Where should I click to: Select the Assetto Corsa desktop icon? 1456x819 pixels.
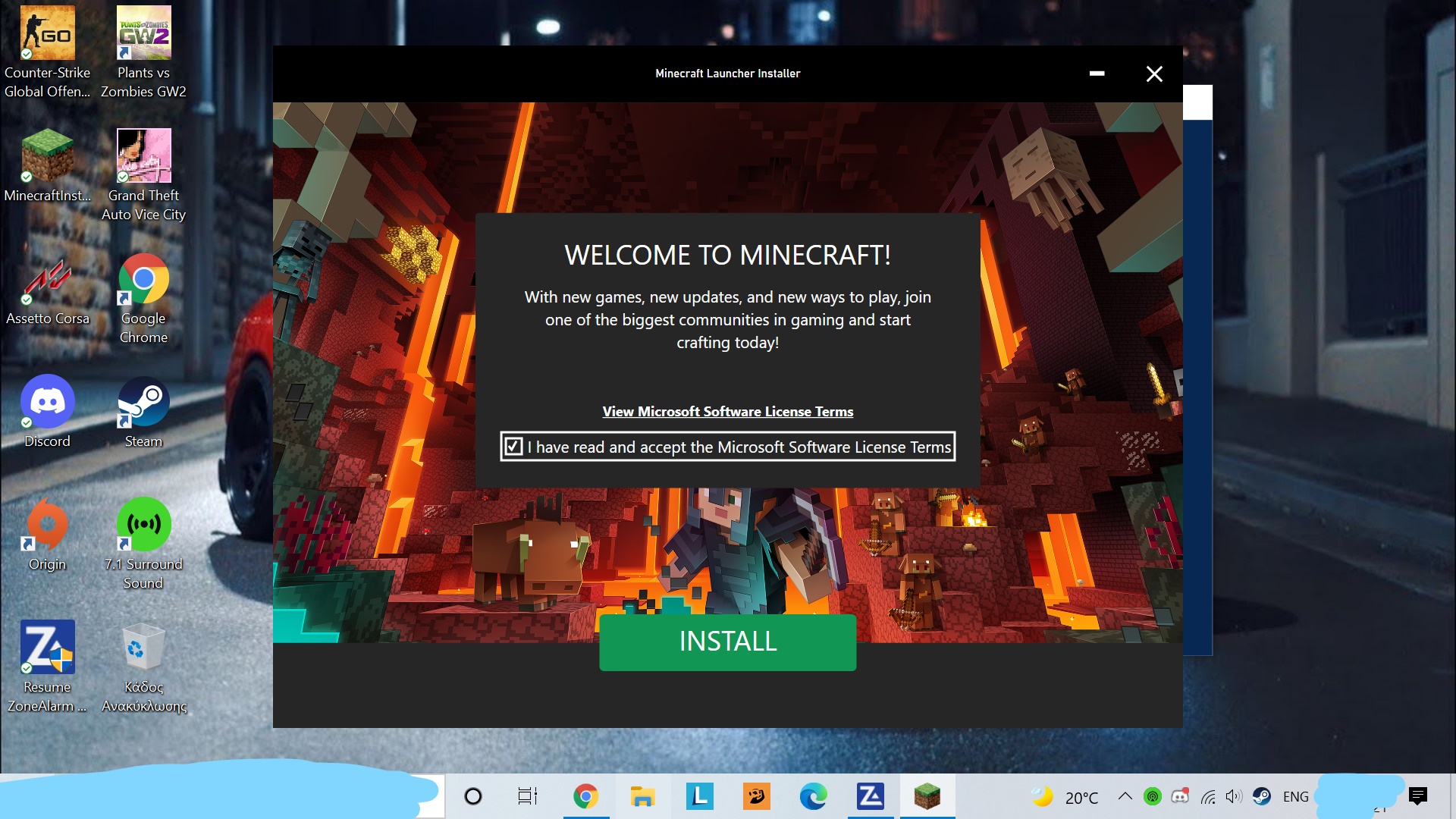(x=47, y=281)
